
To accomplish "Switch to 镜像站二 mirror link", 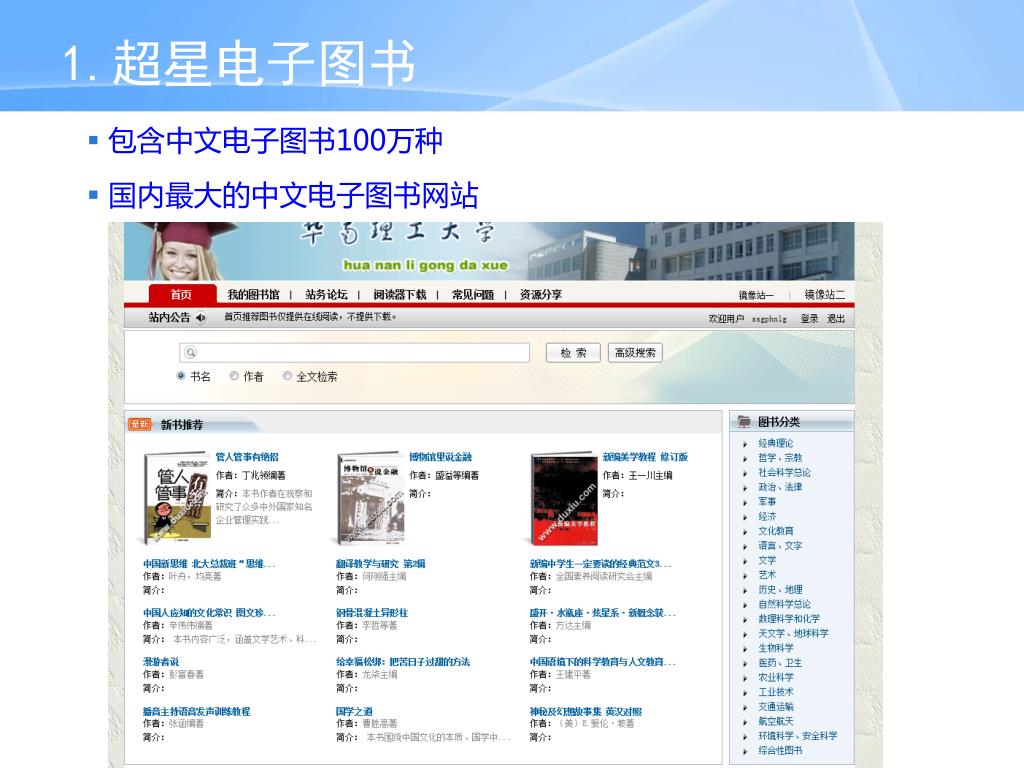I will [824, 295].
